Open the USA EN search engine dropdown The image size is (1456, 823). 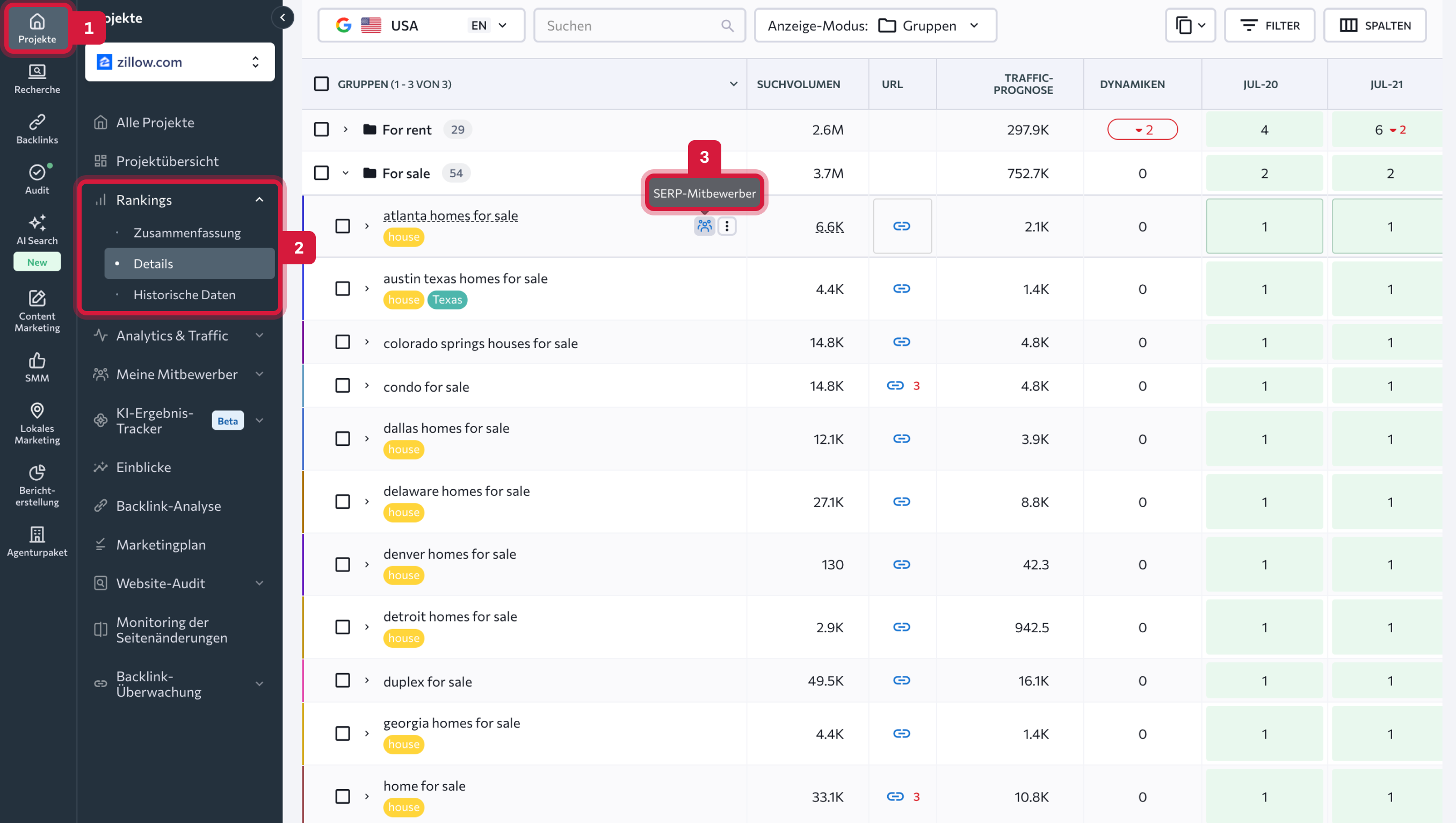[x=421, y=25]
